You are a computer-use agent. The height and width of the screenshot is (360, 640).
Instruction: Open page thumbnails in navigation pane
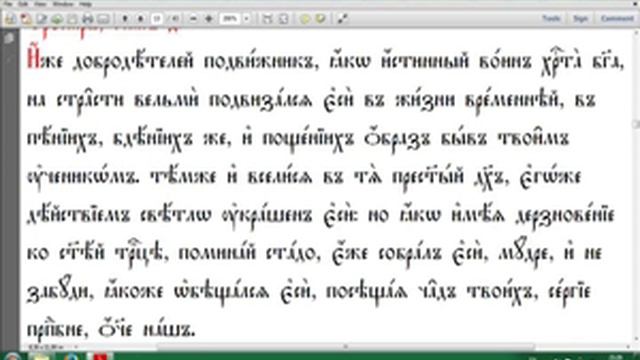[x=9, y=39]
